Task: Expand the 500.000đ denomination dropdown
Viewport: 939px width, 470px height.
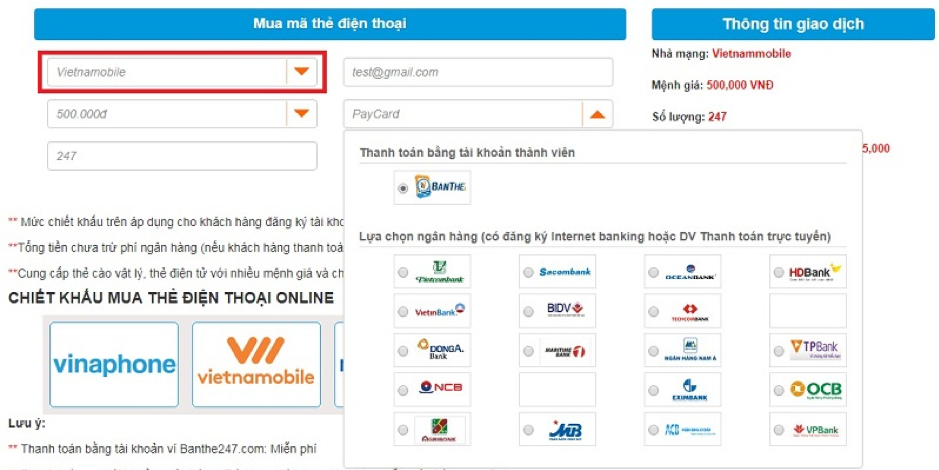Action: (301, 114)
